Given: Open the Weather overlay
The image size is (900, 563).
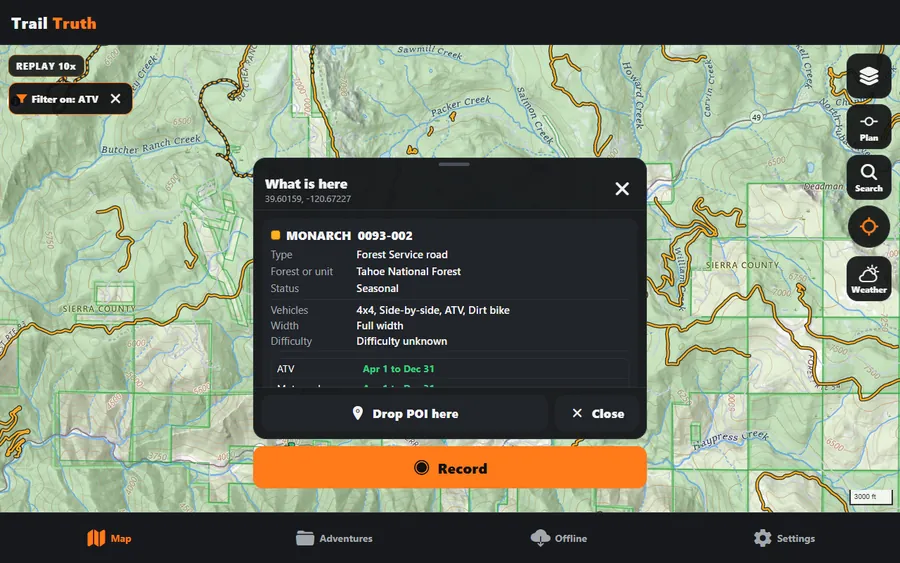Looking at the screenshot, I should (x=868, y=278).
